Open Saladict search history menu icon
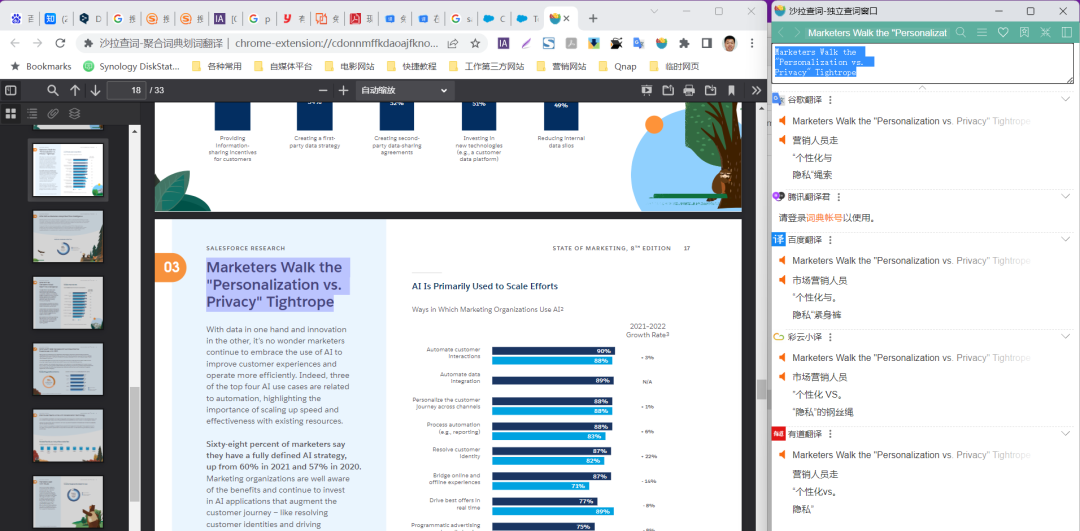1080x531 pixels. point(982,32)
